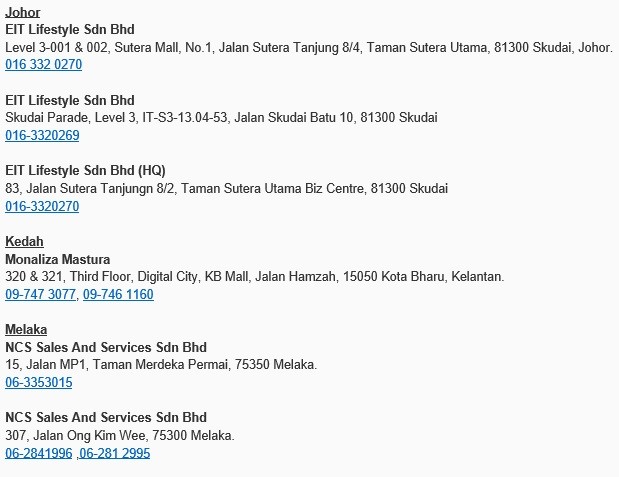Open phone link 06-281 2995
The height and width of the screenshot is (477, 619).
(114, 453)
